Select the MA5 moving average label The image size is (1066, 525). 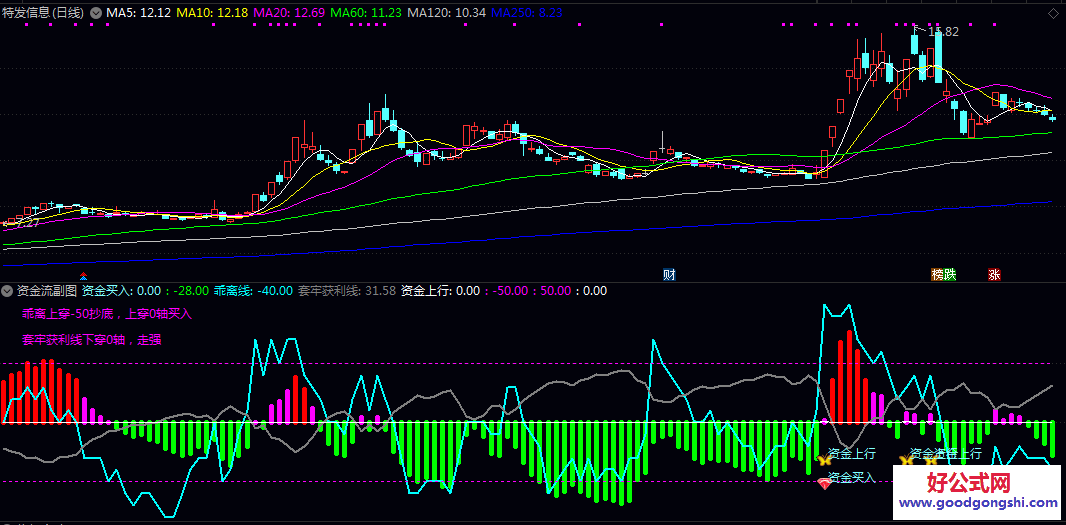[139, 12]
